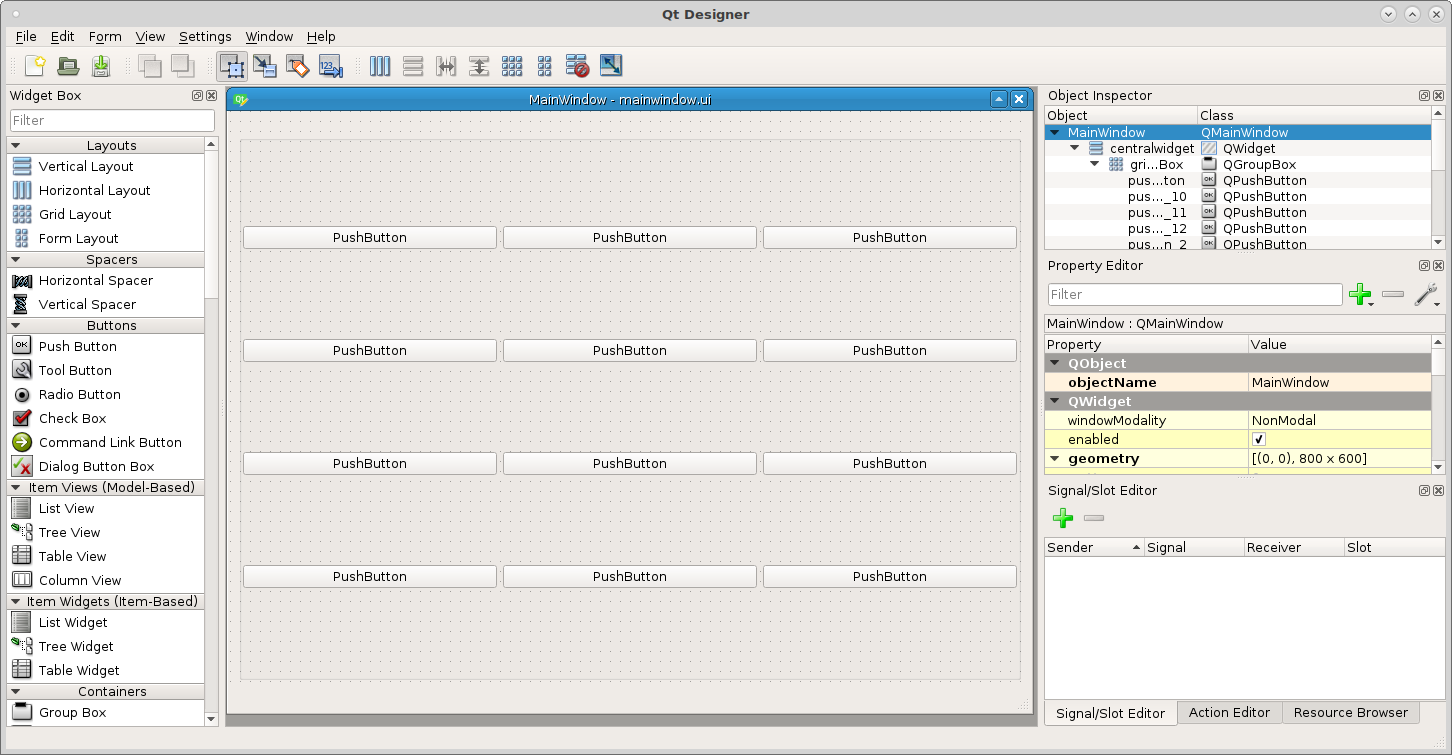Apply Lay Out in a Grid from toolbar
This screenshot has width=1452, height=755.
(512, 66)
